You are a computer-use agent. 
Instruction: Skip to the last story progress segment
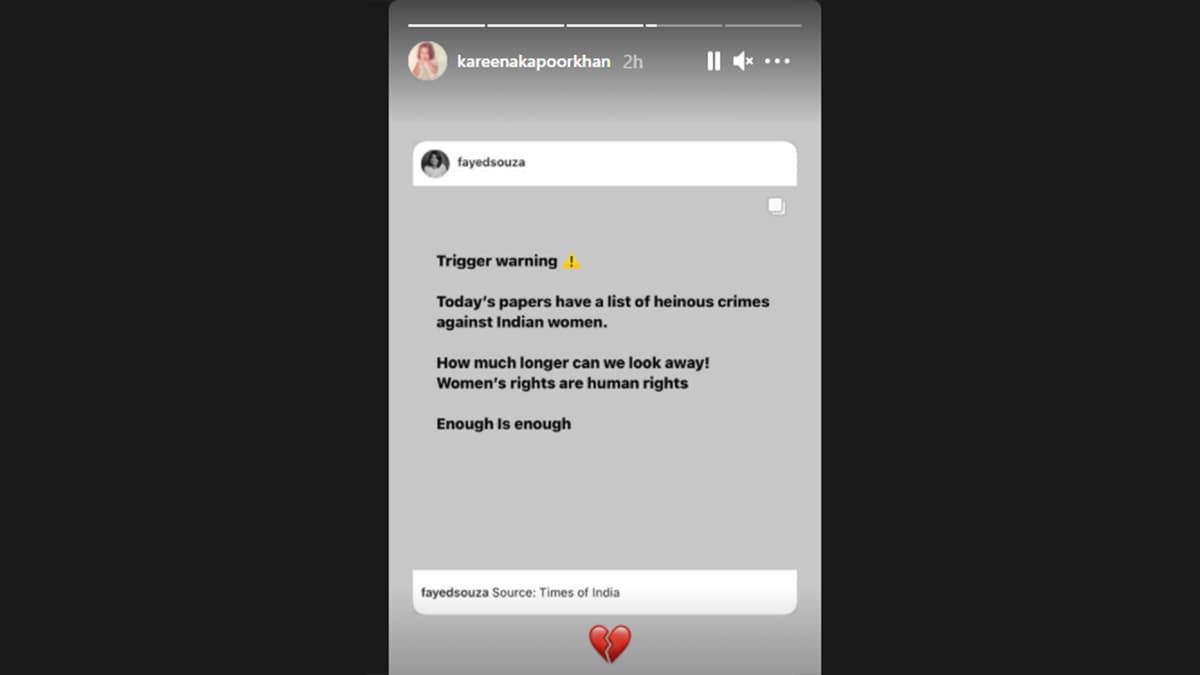pyautogui.click(x=763, y=25)
